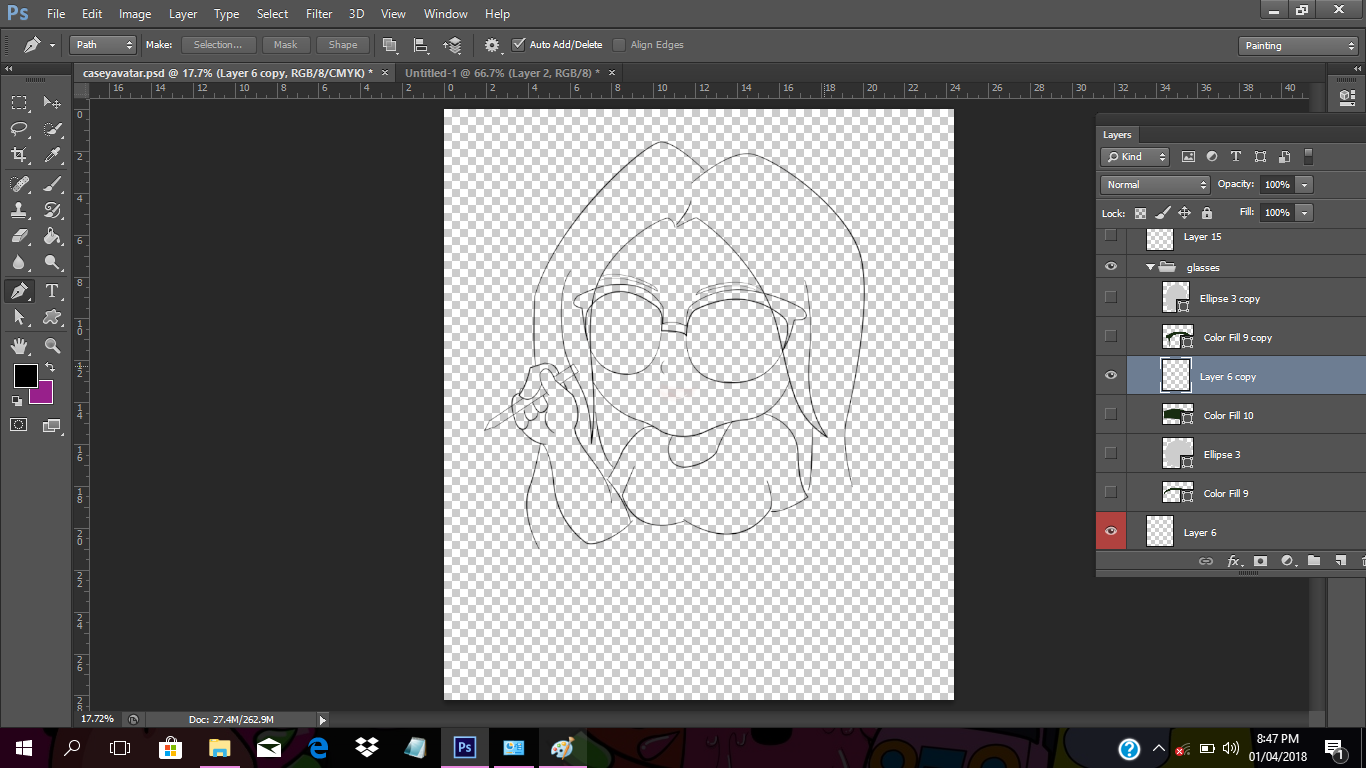Image resolution: width=1366 pixels, height=768 pixels.
Task: Collapse the glasses group
Action: (1150, 267)
